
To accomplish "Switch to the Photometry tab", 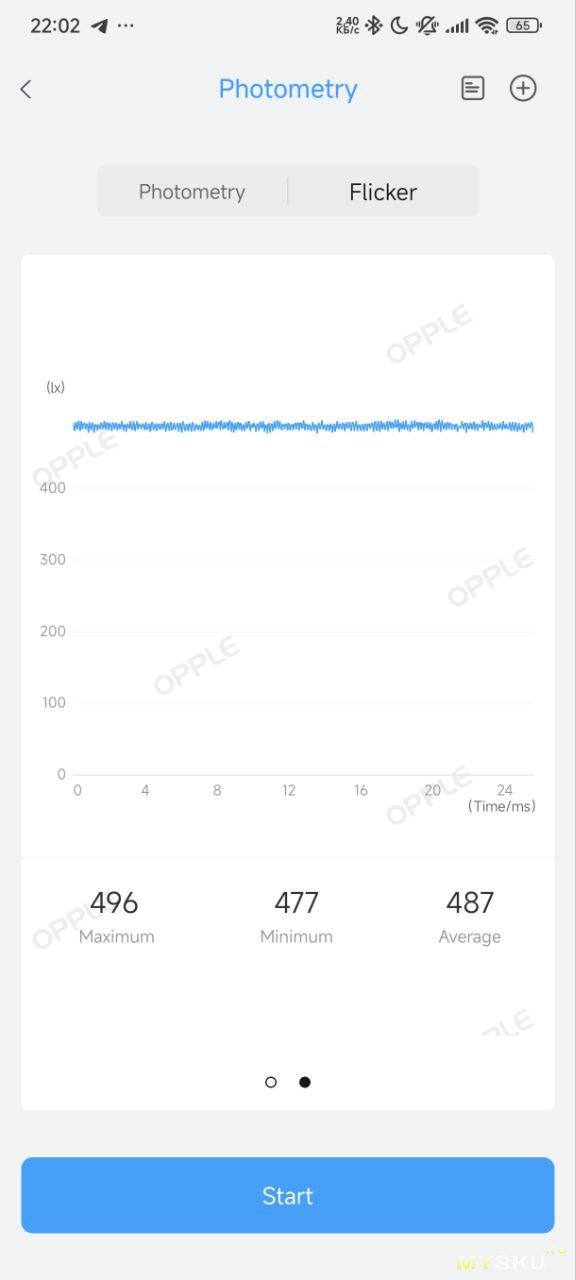I will coord(192,192).
